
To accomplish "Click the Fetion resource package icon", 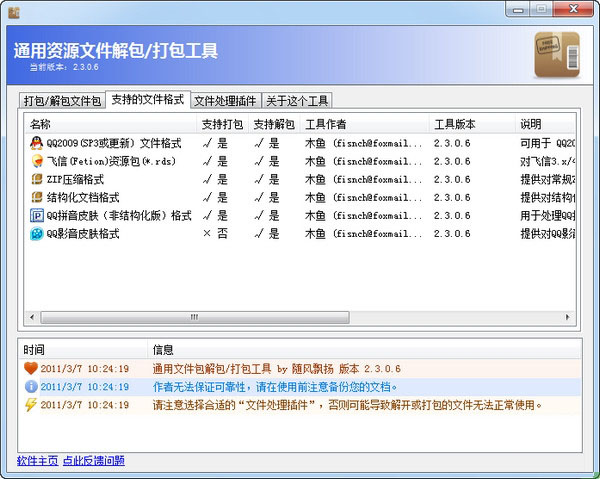I will click(37, 161).
